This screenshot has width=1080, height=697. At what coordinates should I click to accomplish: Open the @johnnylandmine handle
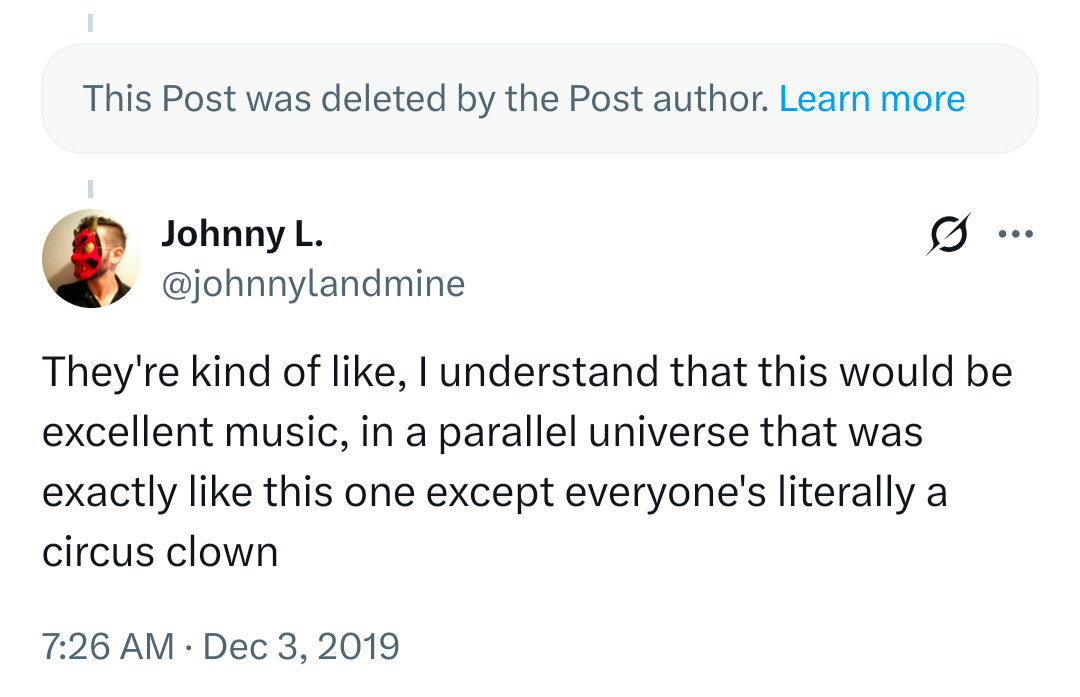point(313,284)
